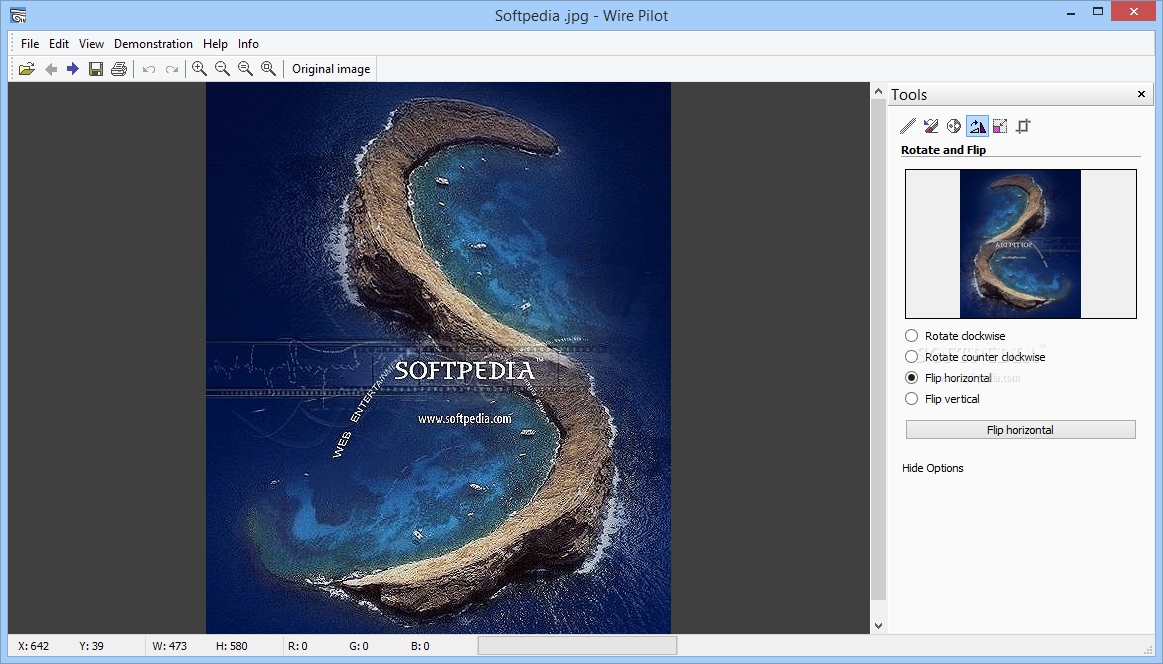The width and height of the screenshot is (1163, 664).
Task: Collapse options with Hide Options
Action: pos(932,468)
